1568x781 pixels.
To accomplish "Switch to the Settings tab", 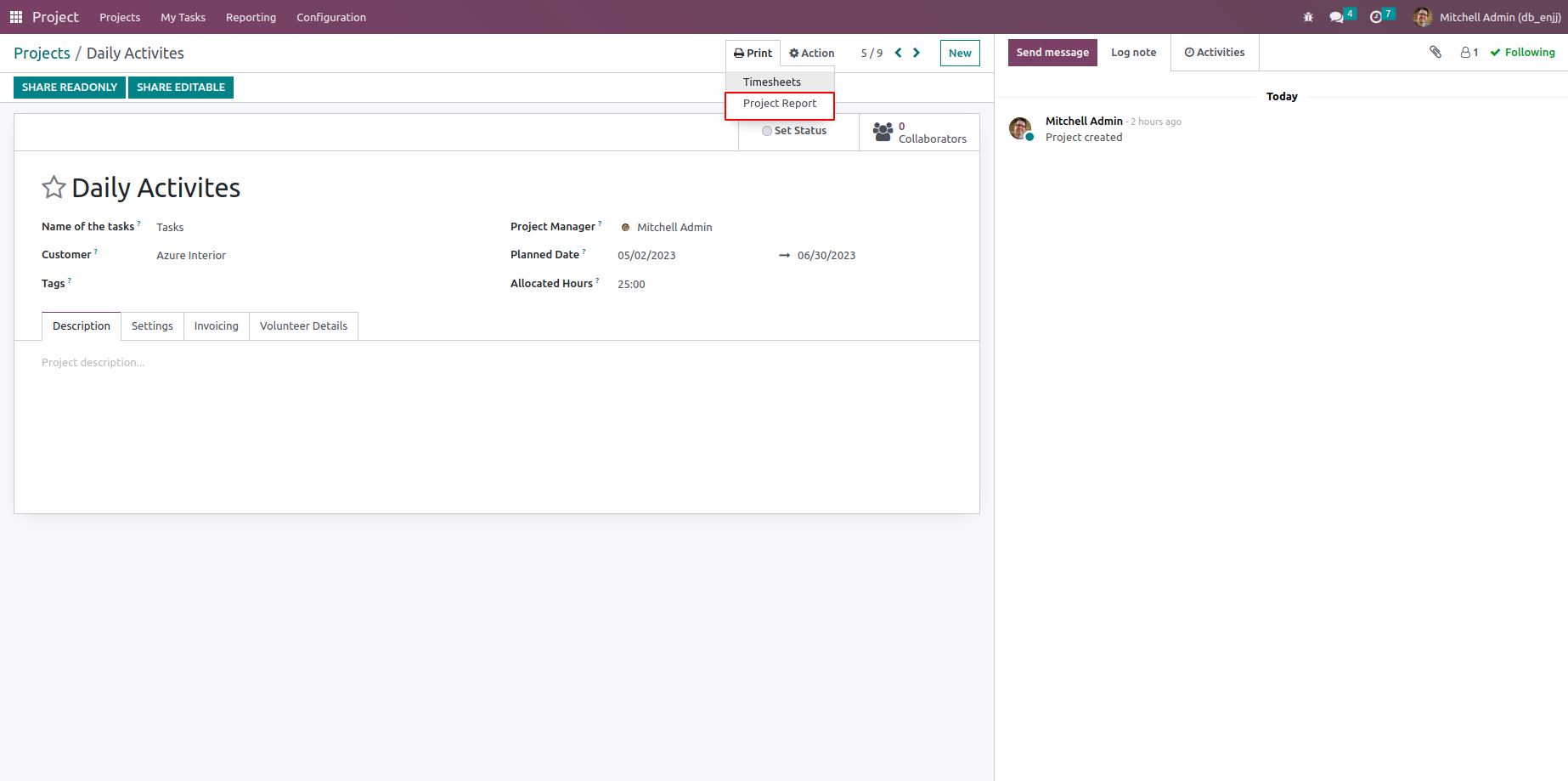I will pos(152,326).
